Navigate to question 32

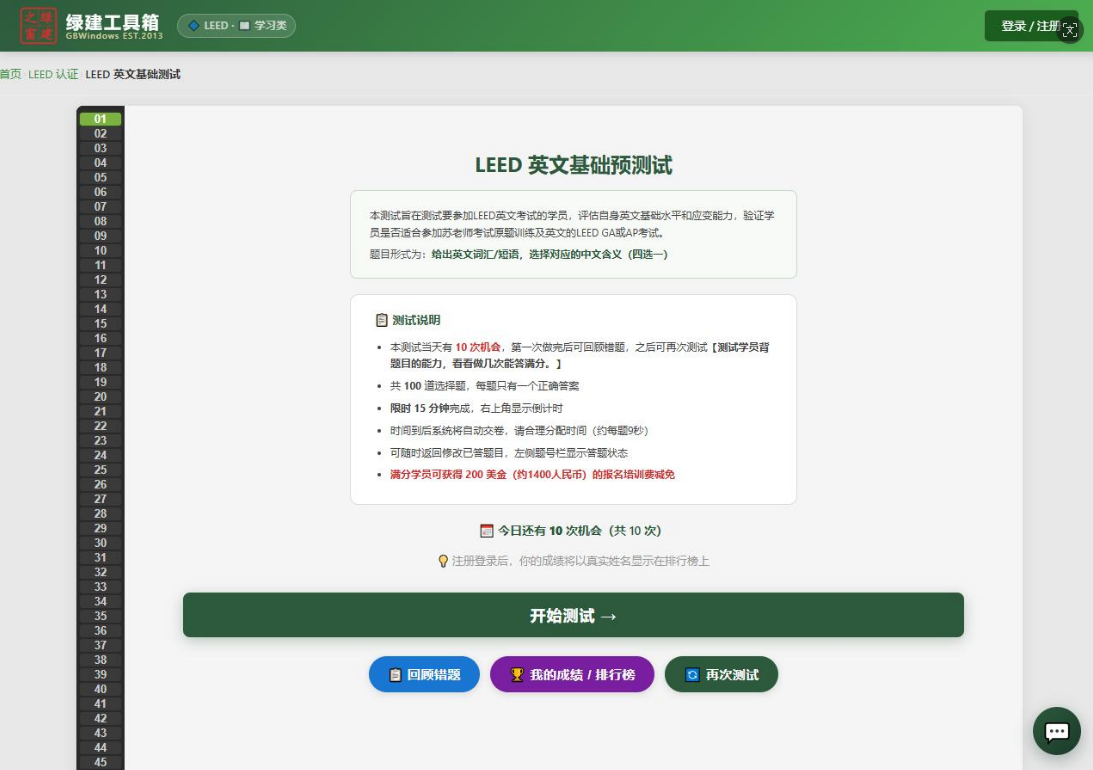point(100,573)
